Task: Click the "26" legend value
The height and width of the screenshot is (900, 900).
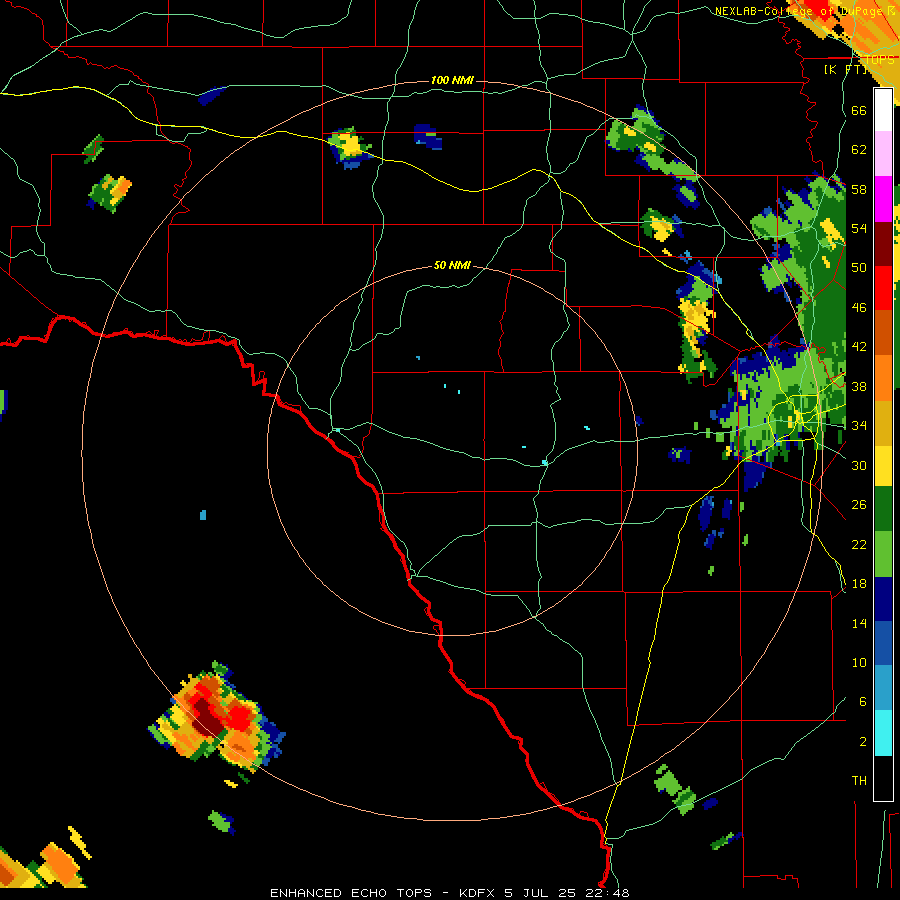Action: point(859,505)
